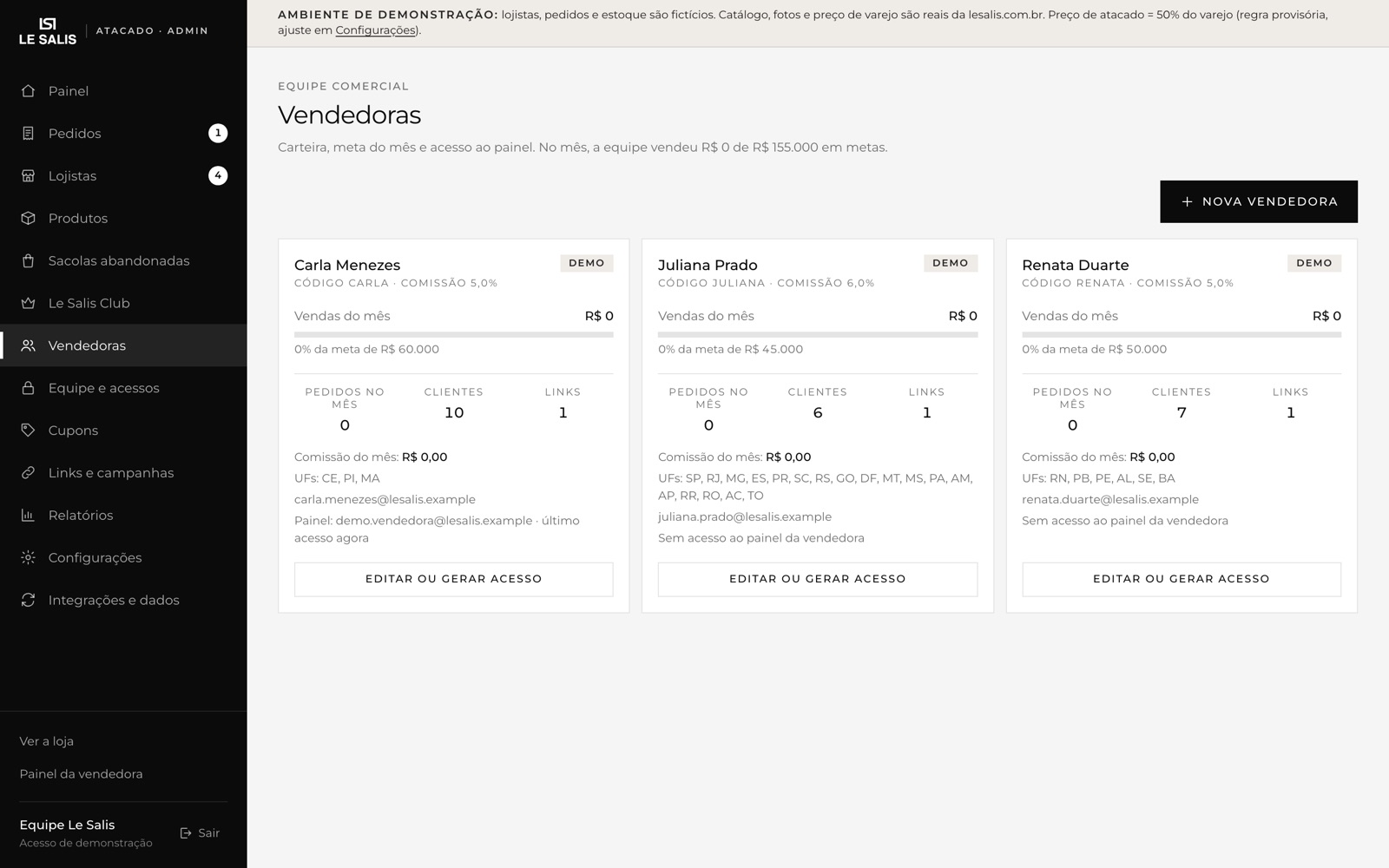Click the Le Salis logo
Image resolution: width=1389 pixels, height=868 pixels.
(x=48, y=30)
